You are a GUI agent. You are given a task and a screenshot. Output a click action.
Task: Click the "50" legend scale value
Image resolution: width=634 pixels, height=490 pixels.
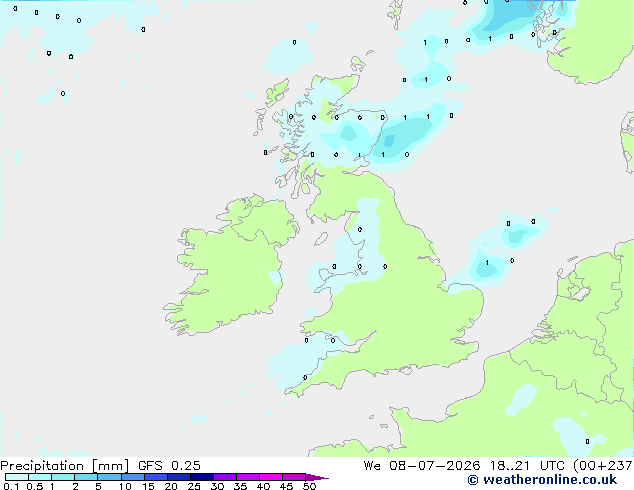309,486
